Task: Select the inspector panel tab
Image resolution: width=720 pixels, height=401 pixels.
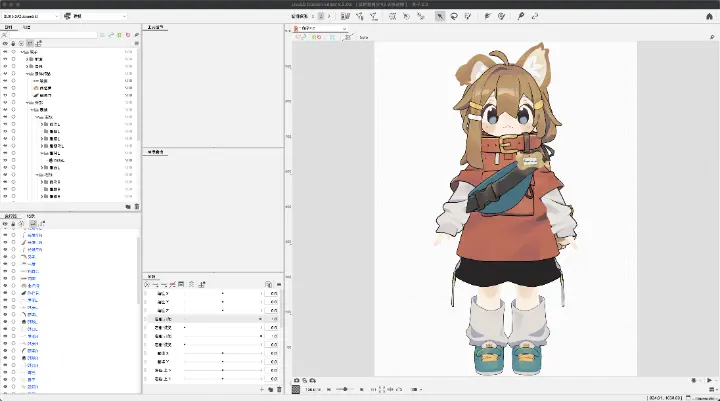Action: (155, 152)
